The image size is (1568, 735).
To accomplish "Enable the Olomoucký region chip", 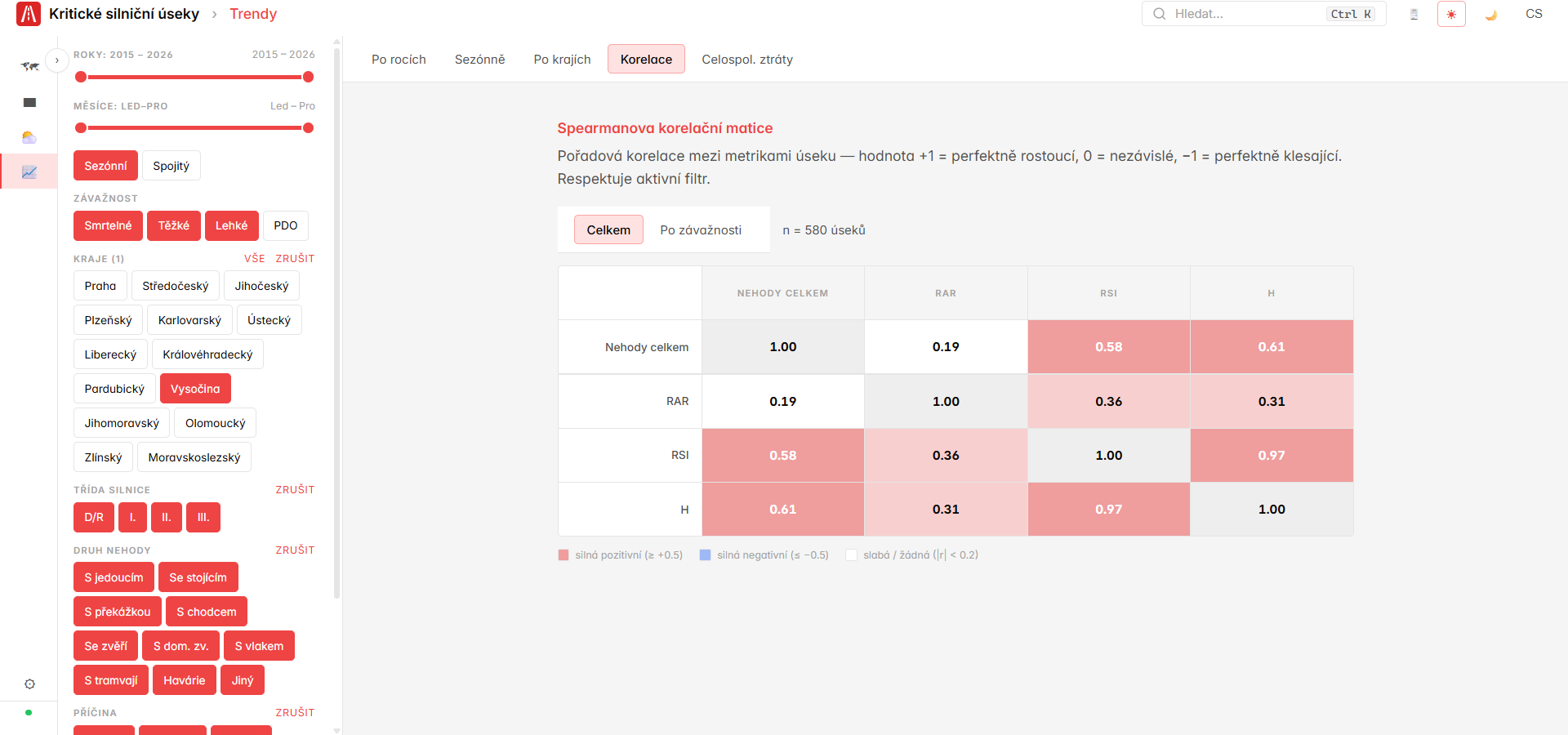I will click(215, 423).
